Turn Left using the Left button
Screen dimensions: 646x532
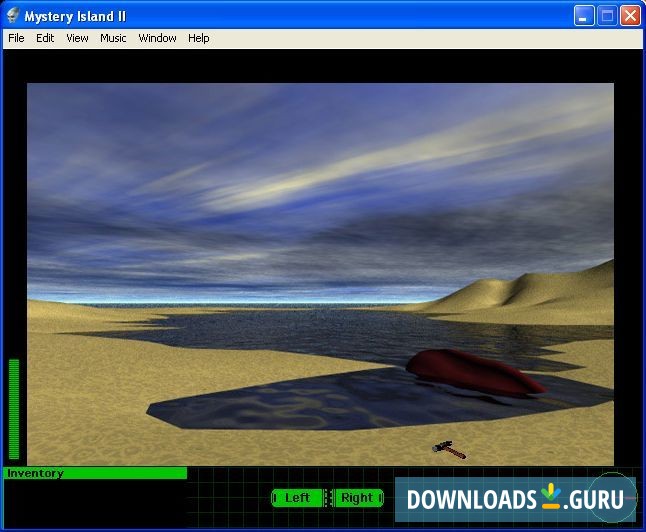tap(297, 498)
